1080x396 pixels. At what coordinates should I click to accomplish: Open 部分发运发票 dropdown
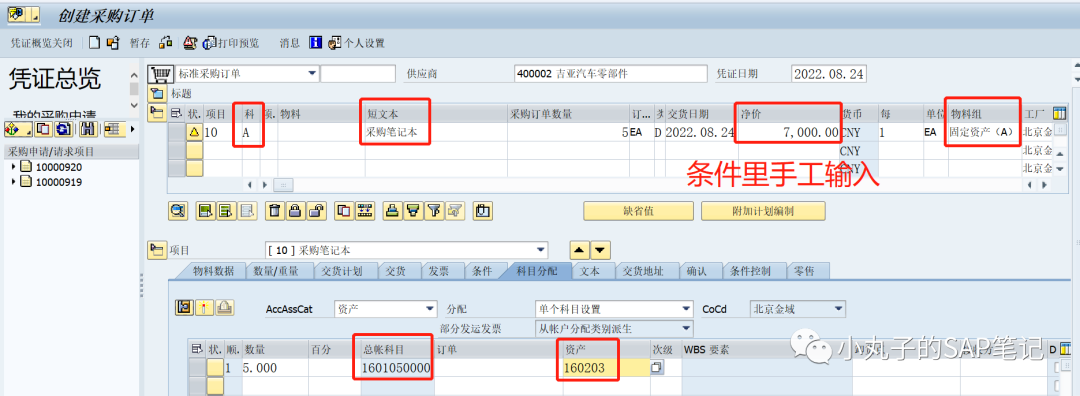click(686, 328)
